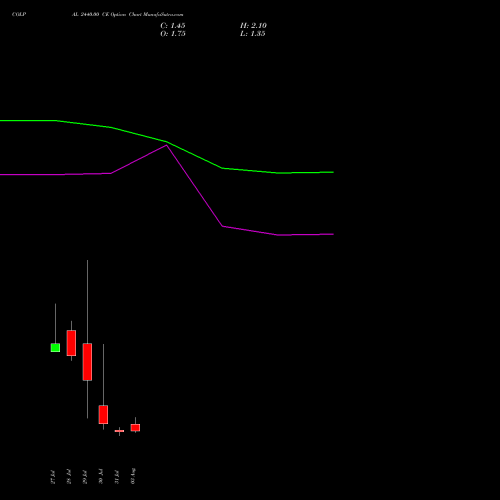The height and width of the screenshot is (500, 500).
Task: Click the small doji candle for 31 Jul
Action: [x=119, y=431]
